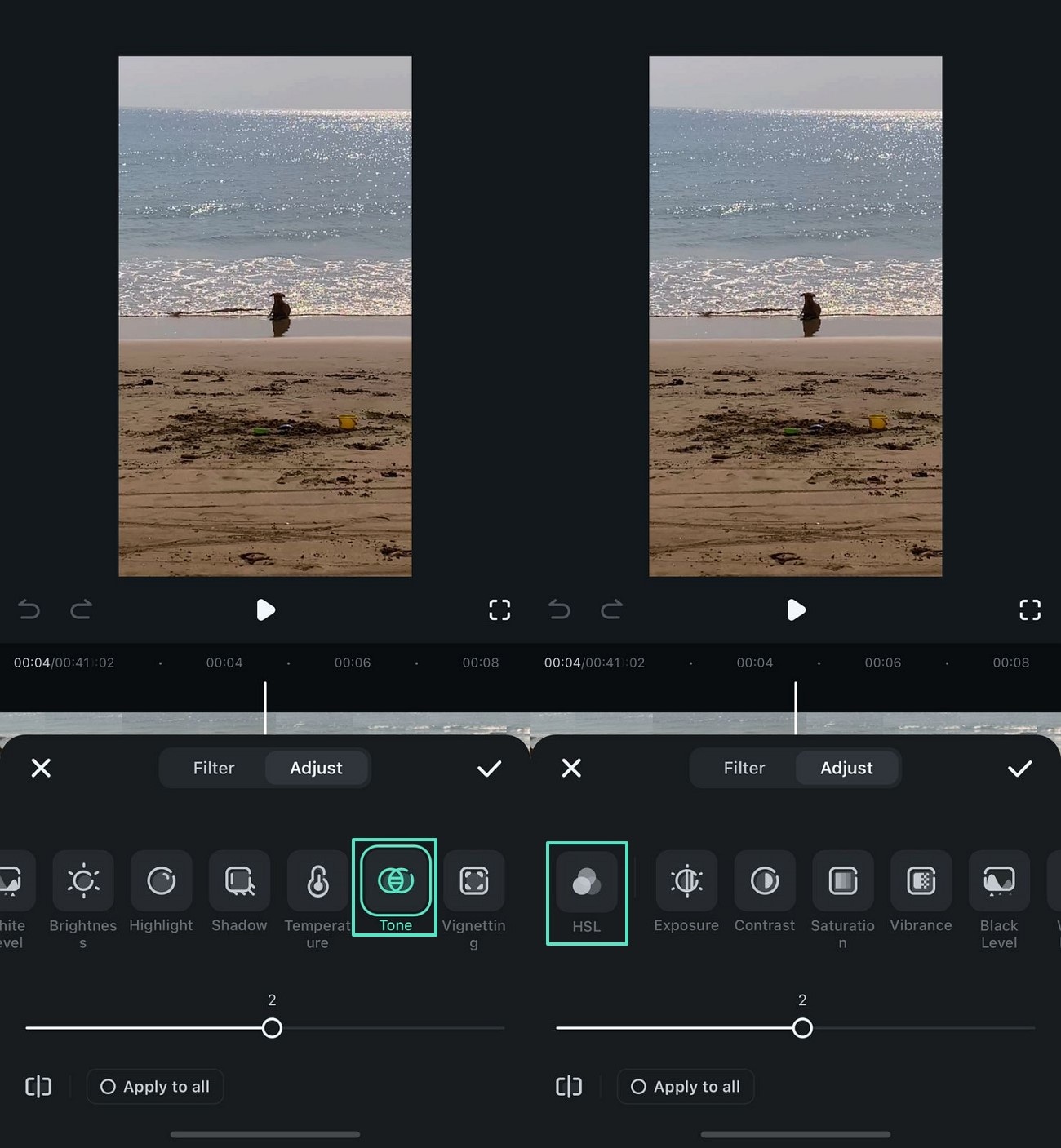Enter fullscreen preview in left screen
The image size is (1061, 1148).
tap(499, 609)
